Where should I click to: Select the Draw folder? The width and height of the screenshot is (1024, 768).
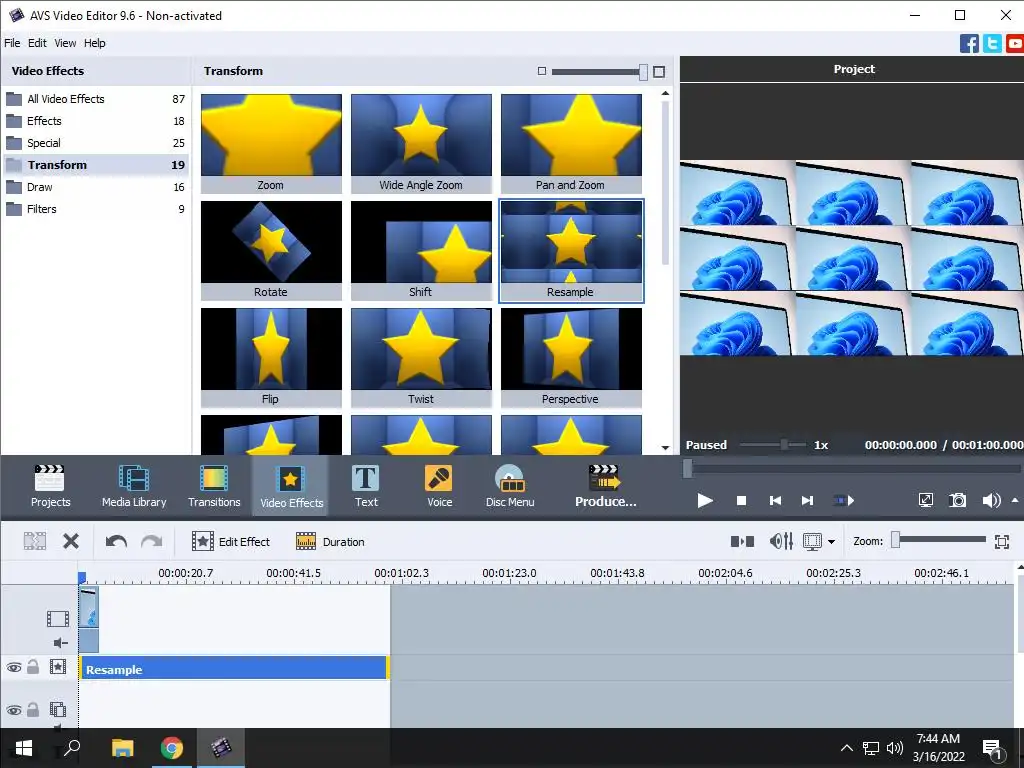(x=95, y=187)
